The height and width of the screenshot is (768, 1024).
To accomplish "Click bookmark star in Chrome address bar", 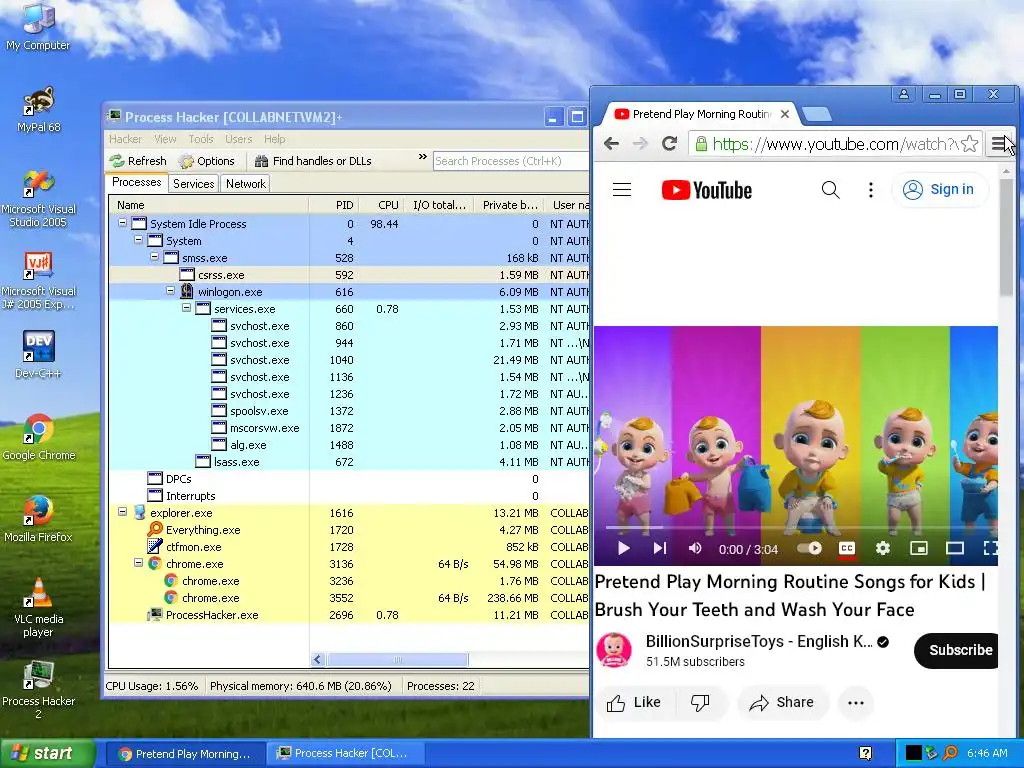I will click(x=969, y=144).
